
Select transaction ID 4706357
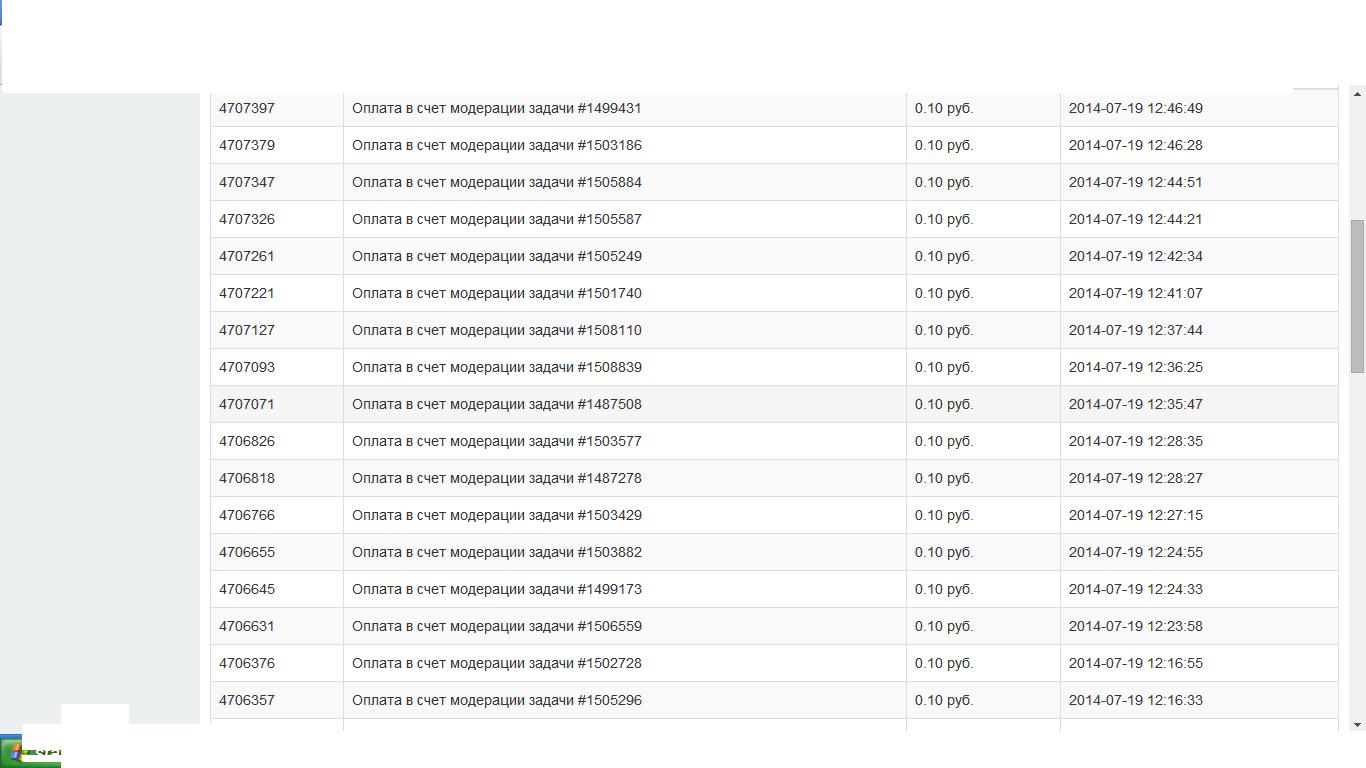click(x=247, y=700)
